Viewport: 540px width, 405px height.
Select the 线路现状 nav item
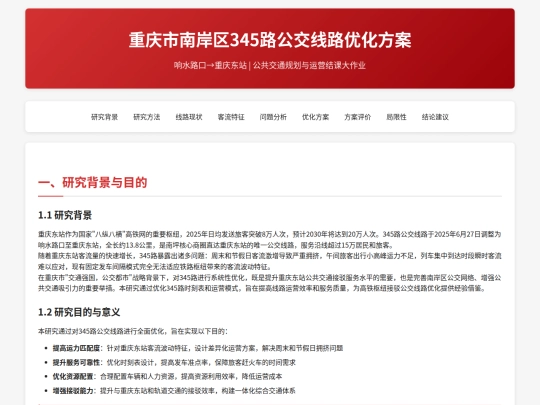[x=189, y=117]
